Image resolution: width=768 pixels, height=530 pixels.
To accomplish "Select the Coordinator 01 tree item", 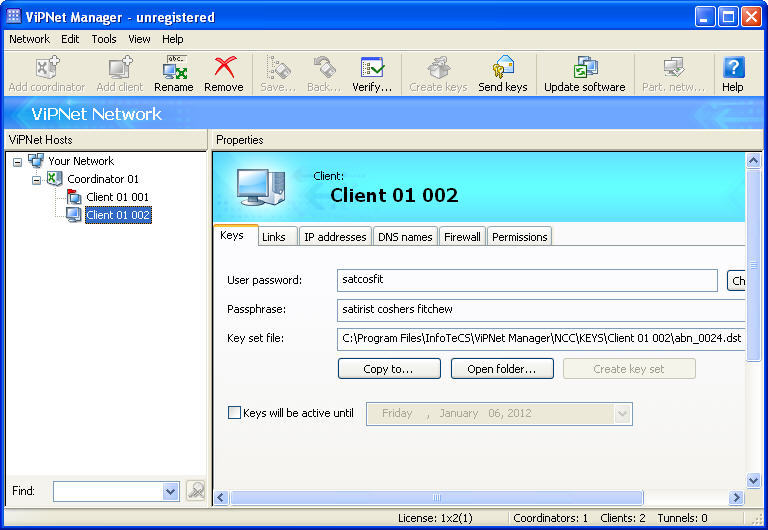I will tap(103, 179).
